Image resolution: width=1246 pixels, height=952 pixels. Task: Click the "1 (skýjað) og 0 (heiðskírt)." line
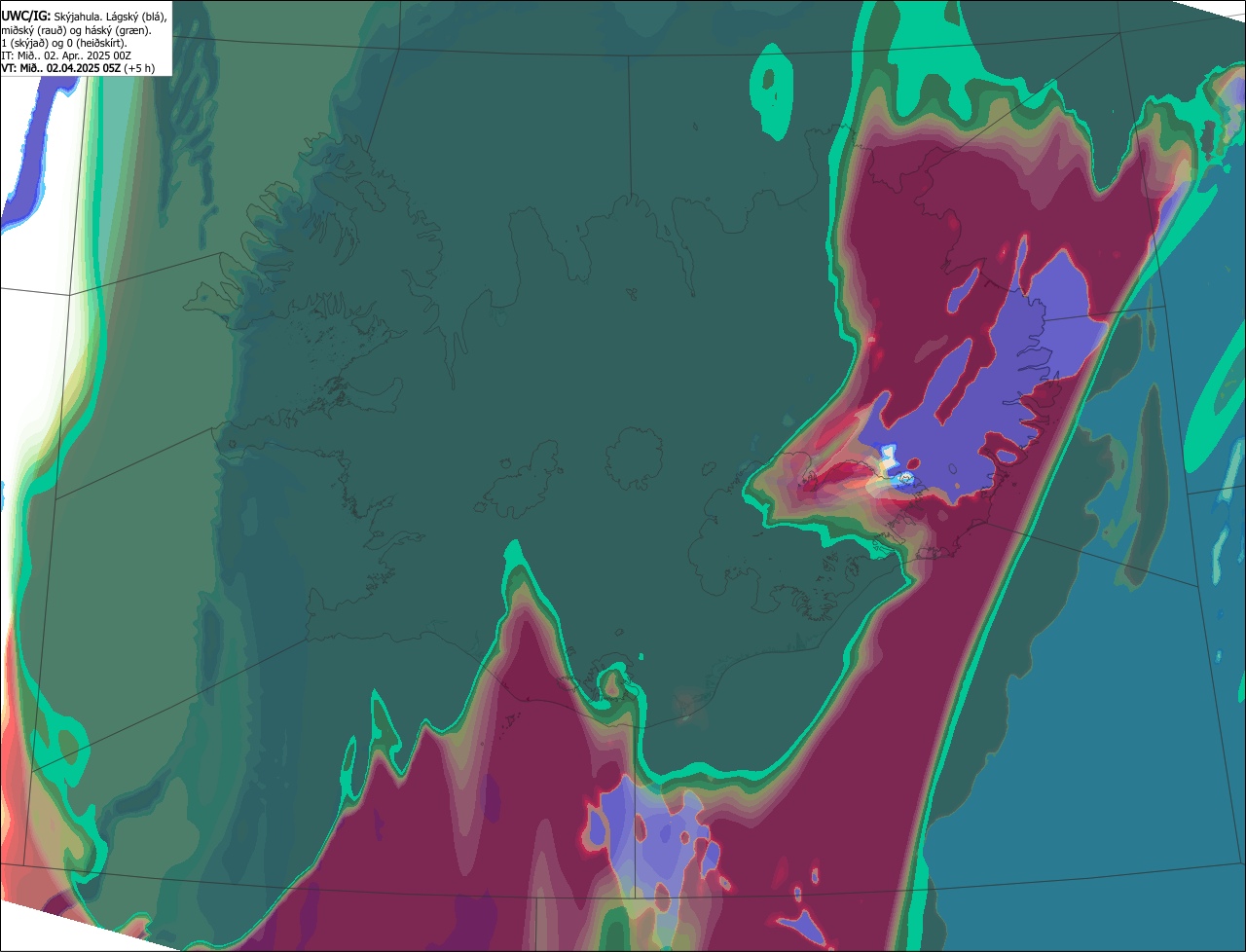tap(64, 43)
